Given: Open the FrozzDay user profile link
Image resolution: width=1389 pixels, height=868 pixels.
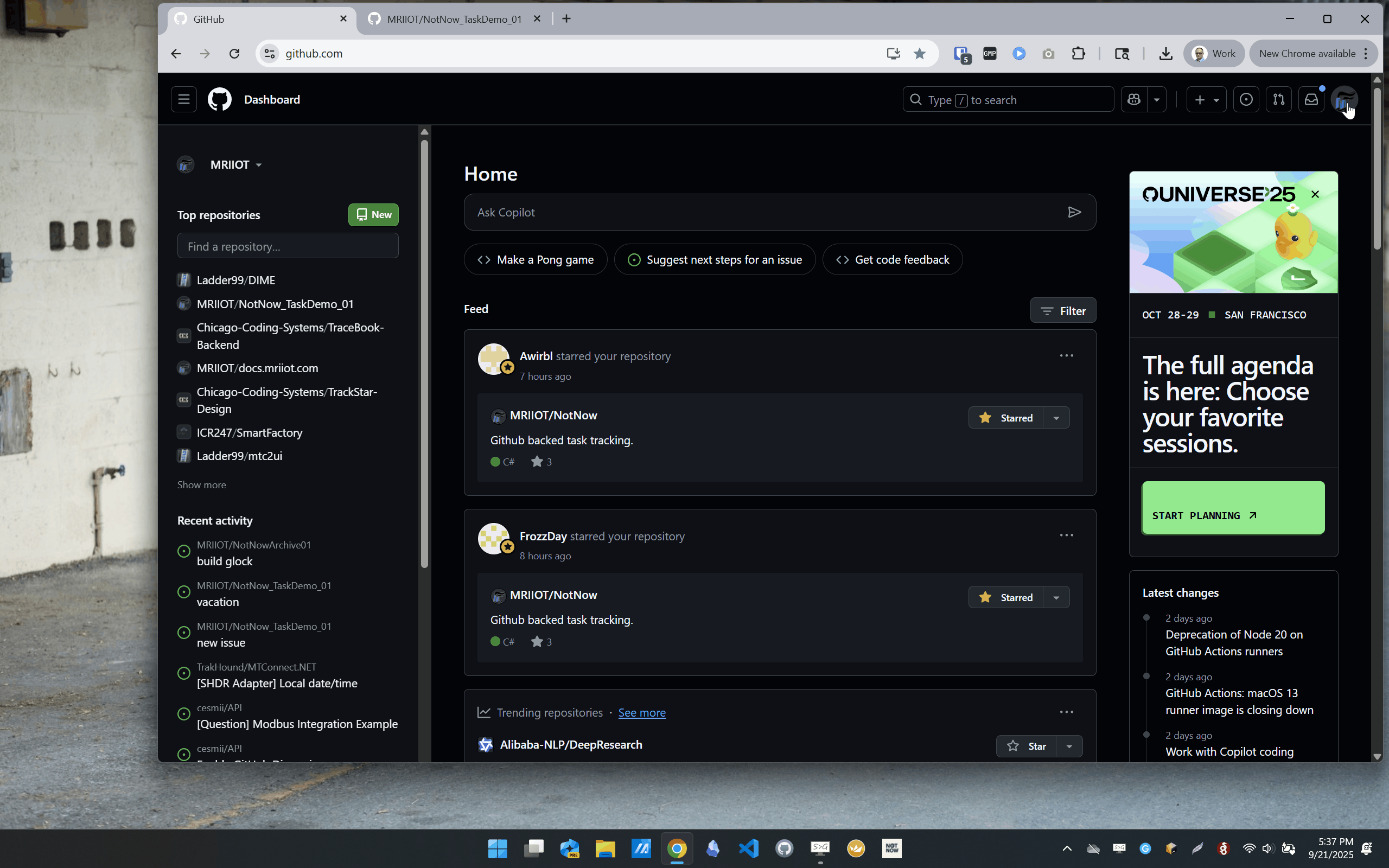Looking at the screenshot, I should point(543,536).
